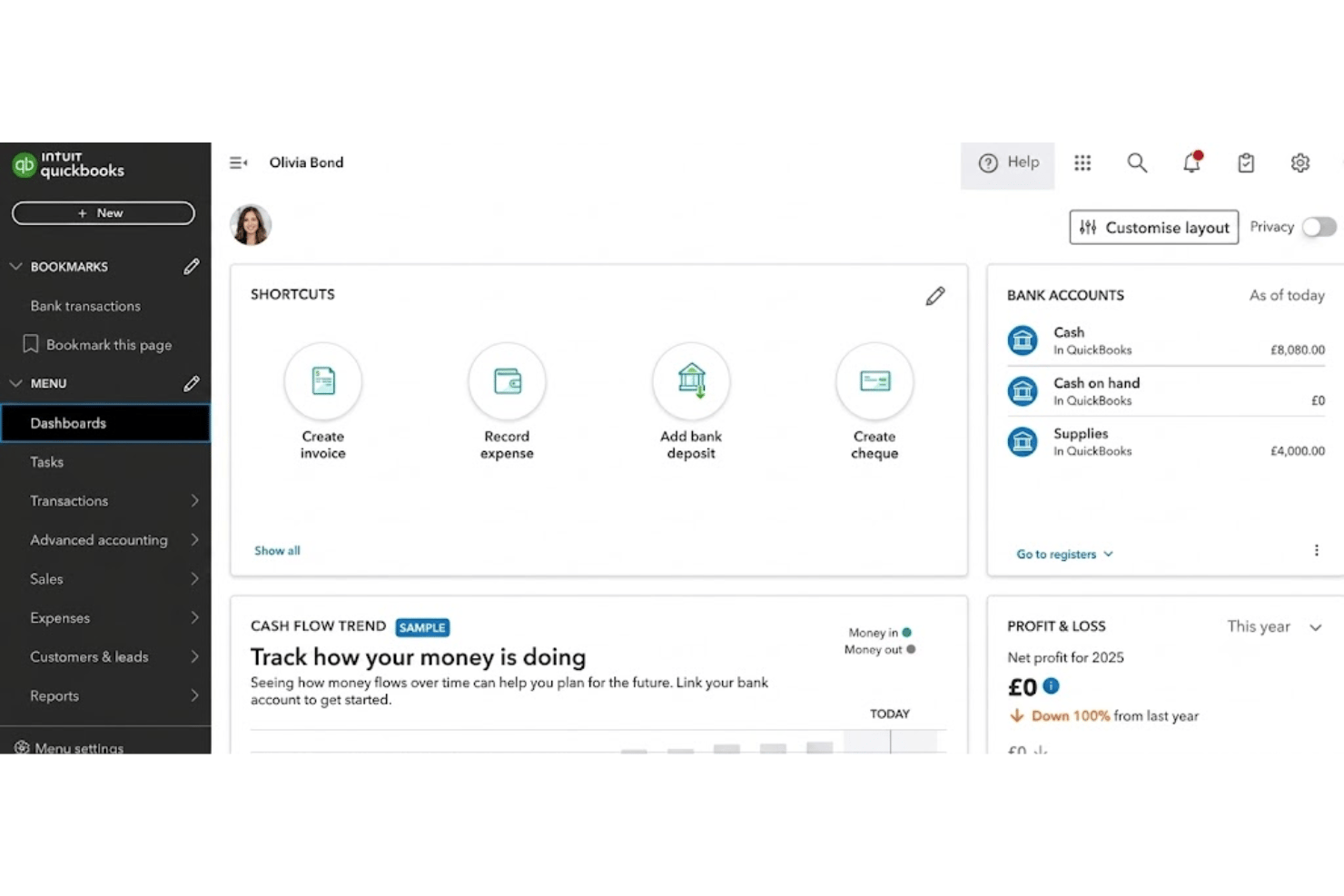Click the Menu settings link

coord(79,748)
